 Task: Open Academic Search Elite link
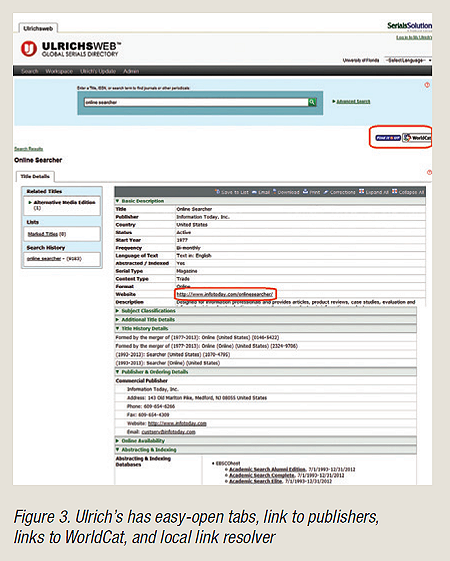click(x=256, y=482)
